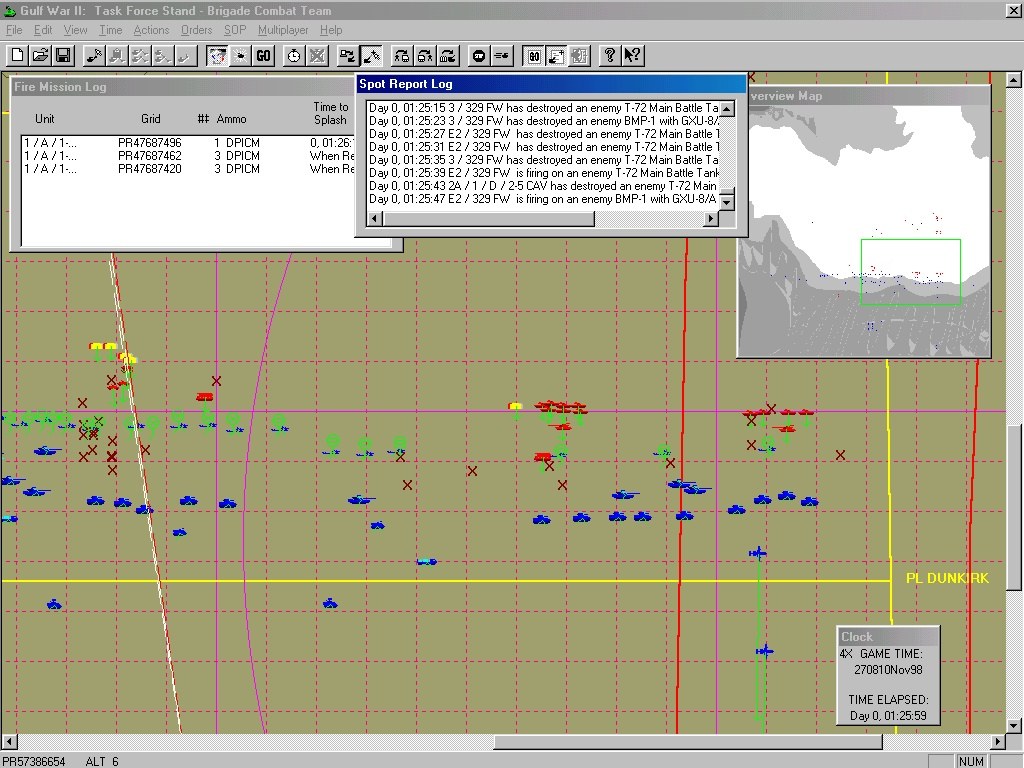Viewport: 1024px width, 768px height.
Task: Select spot report at 01:25:15
Action: click(543, 108)
